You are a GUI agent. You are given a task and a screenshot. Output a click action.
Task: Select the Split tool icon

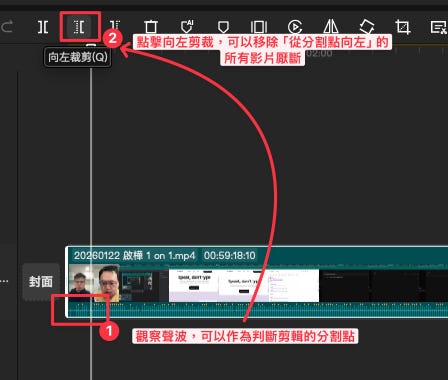(43, 27)
